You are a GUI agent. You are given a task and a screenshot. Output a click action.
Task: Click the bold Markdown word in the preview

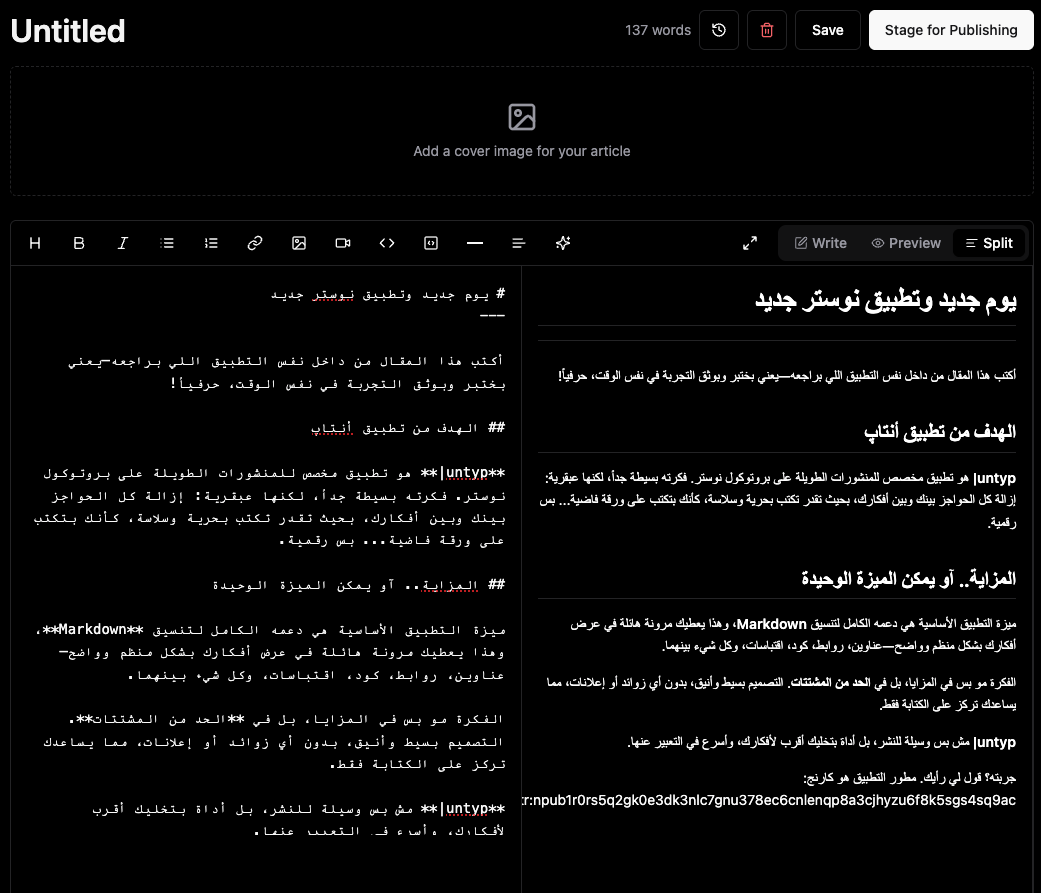pyautogui.click(x=771, y=624)
